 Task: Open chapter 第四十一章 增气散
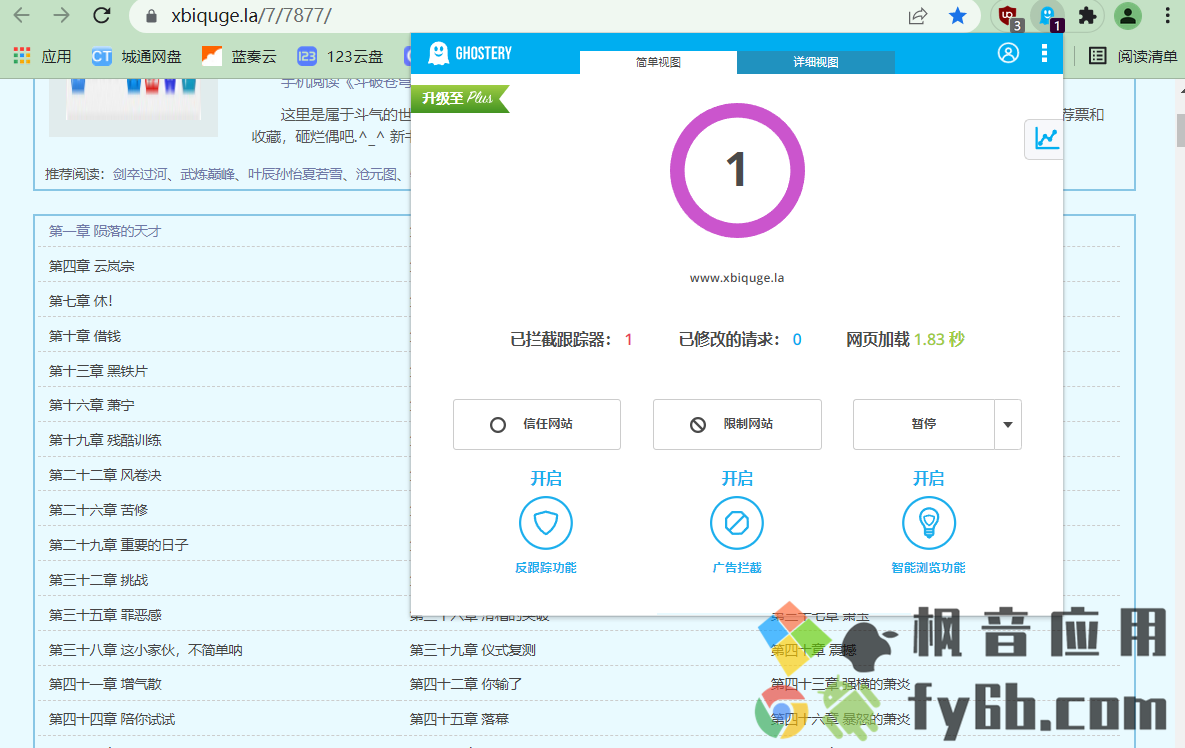tap(105, 685)
